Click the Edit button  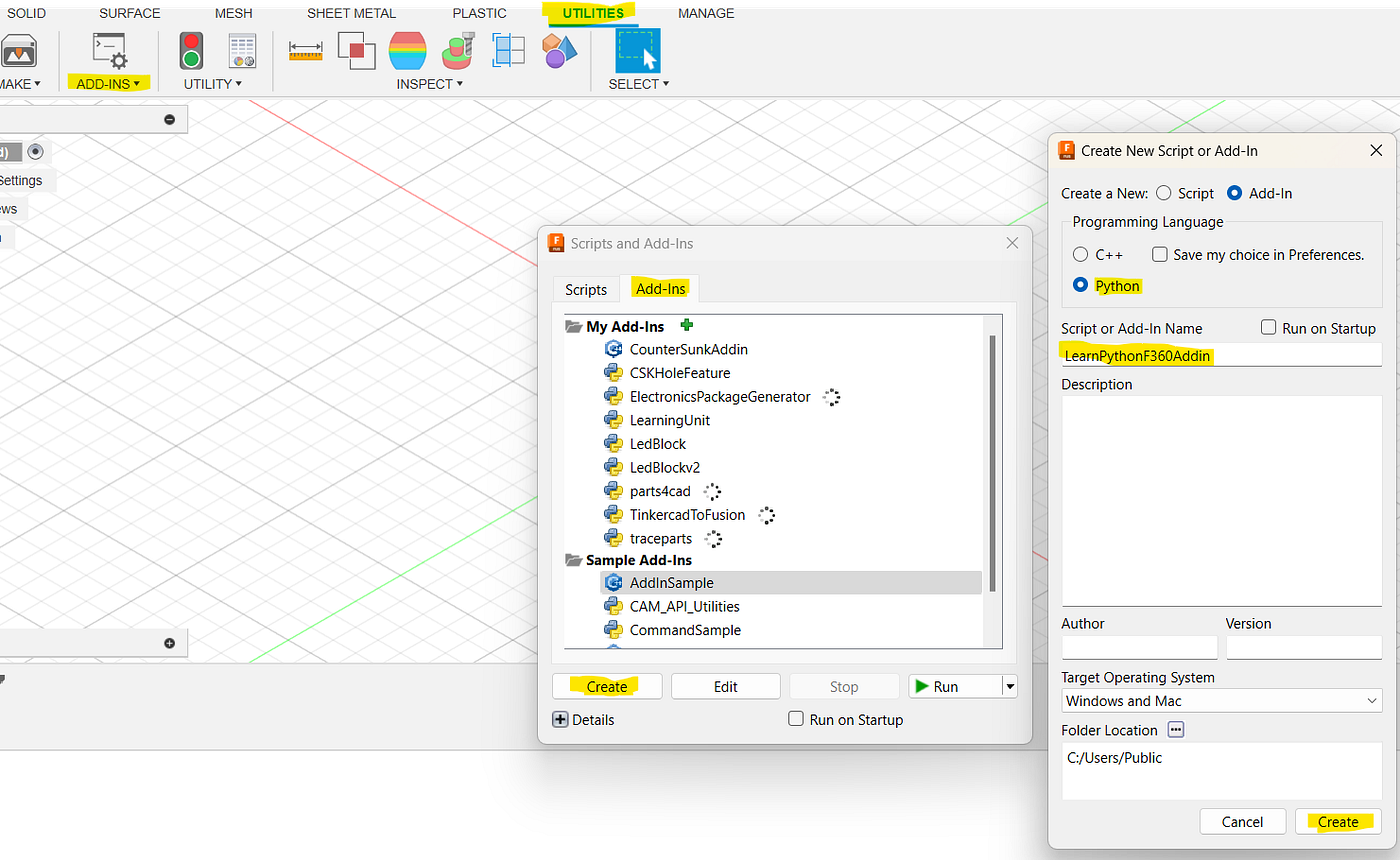pyautogui.click(x=726, y=686)
